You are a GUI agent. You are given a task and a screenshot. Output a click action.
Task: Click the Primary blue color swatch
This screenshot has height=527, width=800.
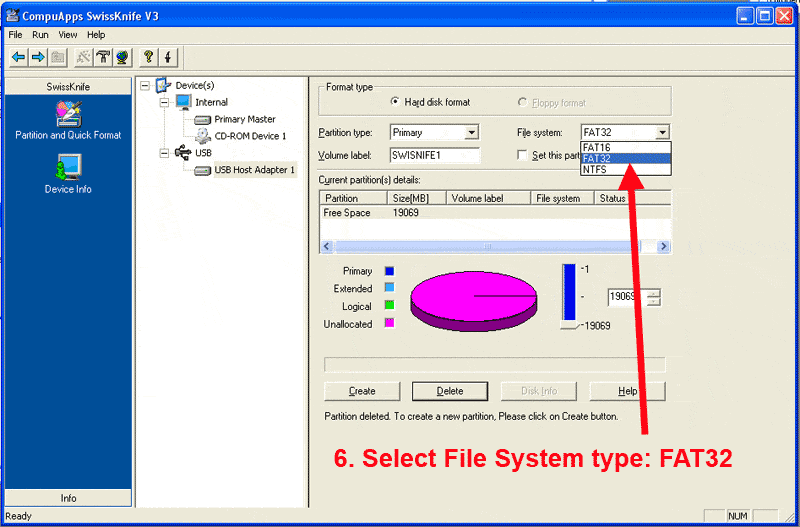tap(390, 271)
